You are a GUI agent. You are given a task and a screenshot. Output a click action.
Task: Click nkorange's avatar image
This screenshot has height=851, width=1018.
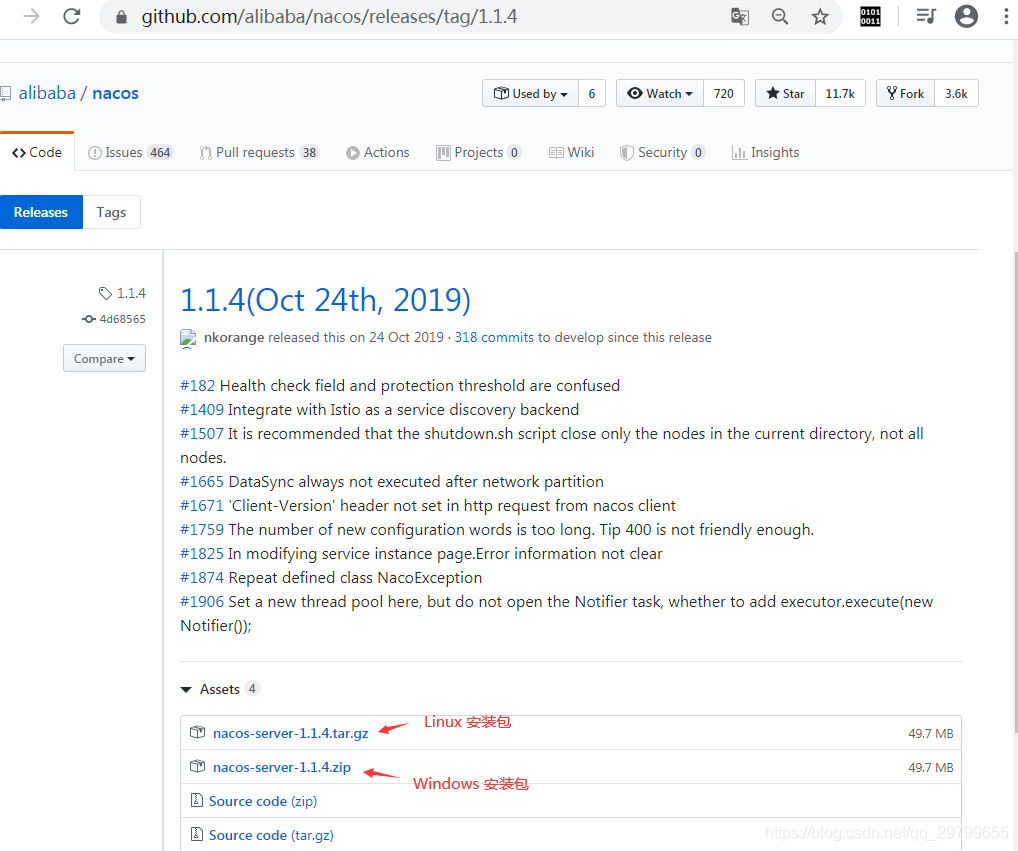188,338
